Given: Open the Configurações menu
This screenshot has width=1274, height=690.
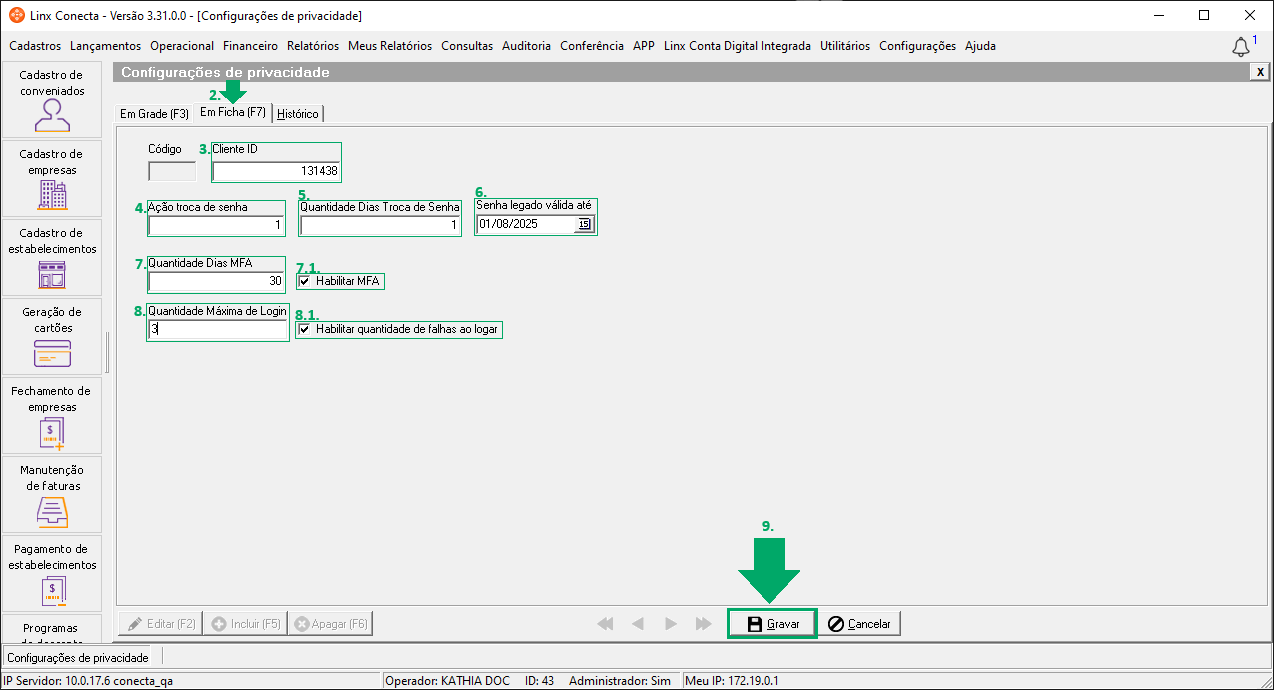Looking at the screenshot, I should pos(917,46).
